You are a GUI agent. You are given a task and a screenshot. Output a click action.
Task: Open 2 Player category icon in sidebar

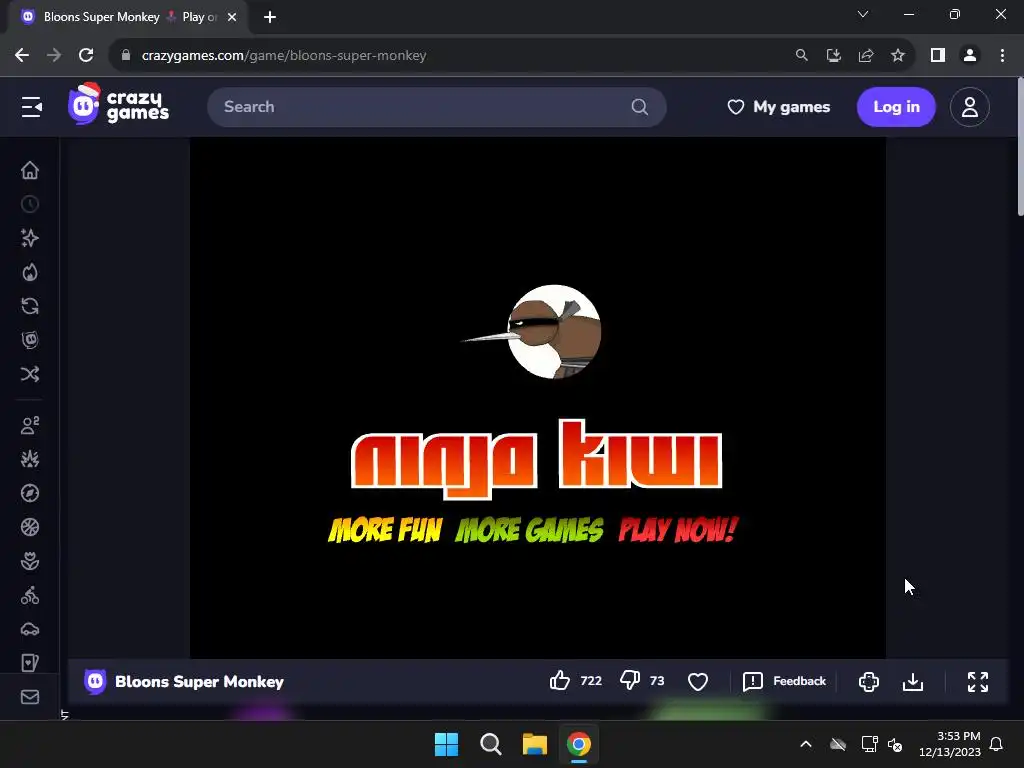30,425
